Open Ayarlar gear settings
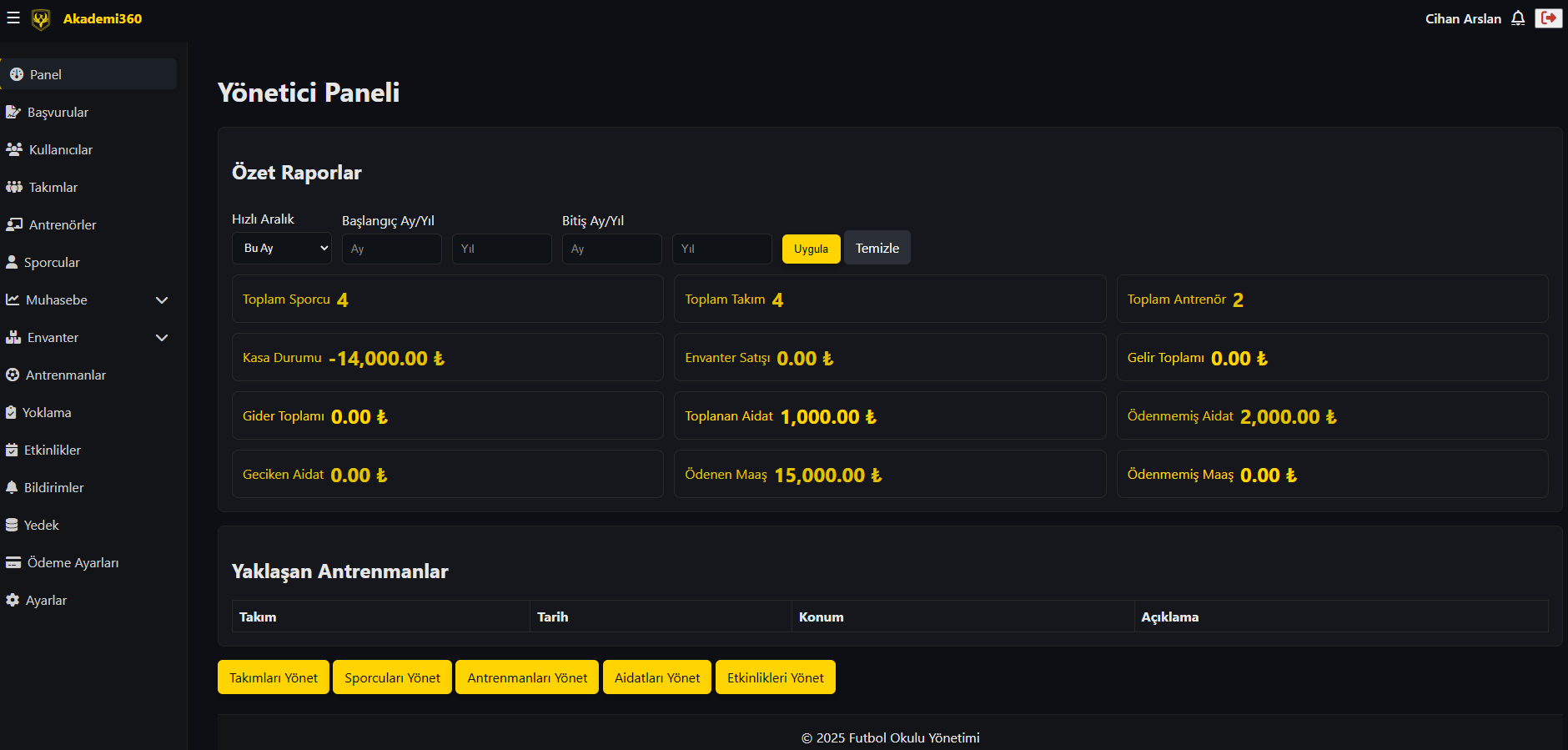This screenshot has height=750, width=1568. [45, 600]
